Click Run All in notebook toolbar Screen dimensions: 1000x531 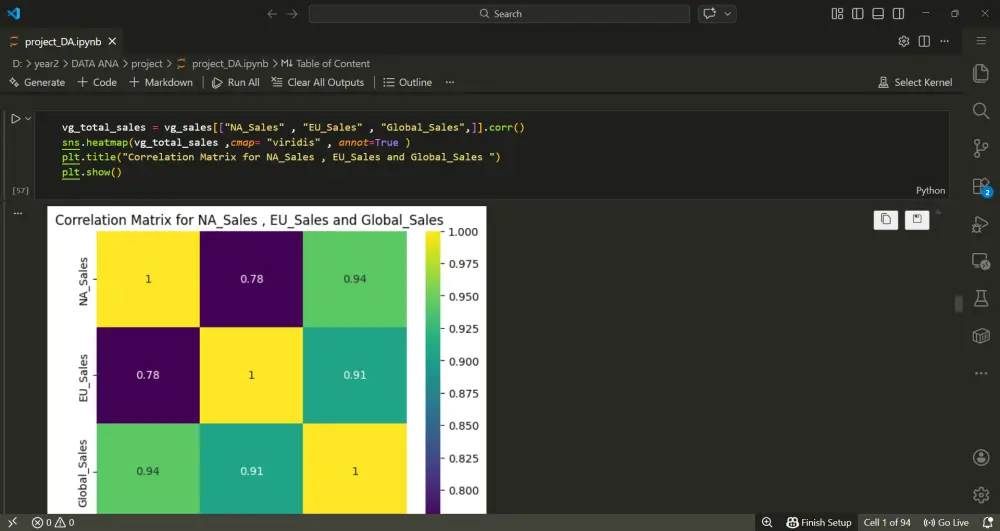coord(235,83)
